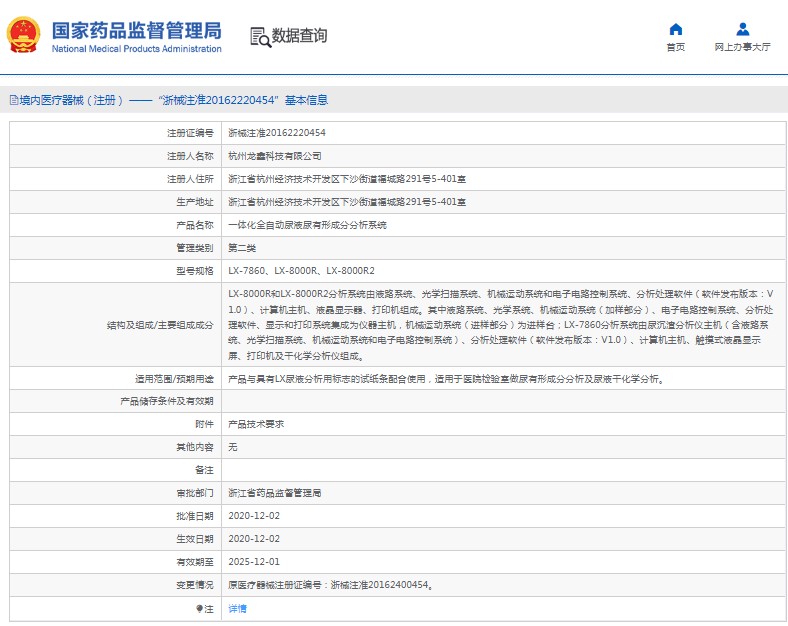Click the document icon before 境内医疗器械
788x626 pixels.
[x=13, y=100]
